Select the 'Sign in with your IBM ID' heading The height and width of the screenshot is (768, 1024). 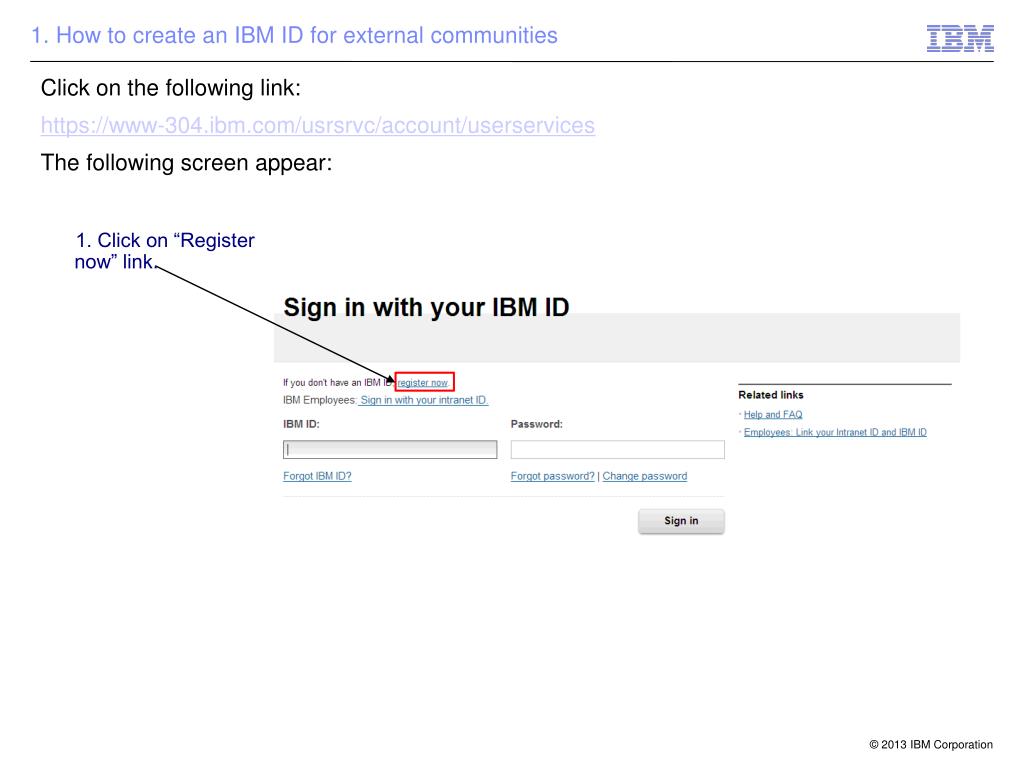pos(426,307)
